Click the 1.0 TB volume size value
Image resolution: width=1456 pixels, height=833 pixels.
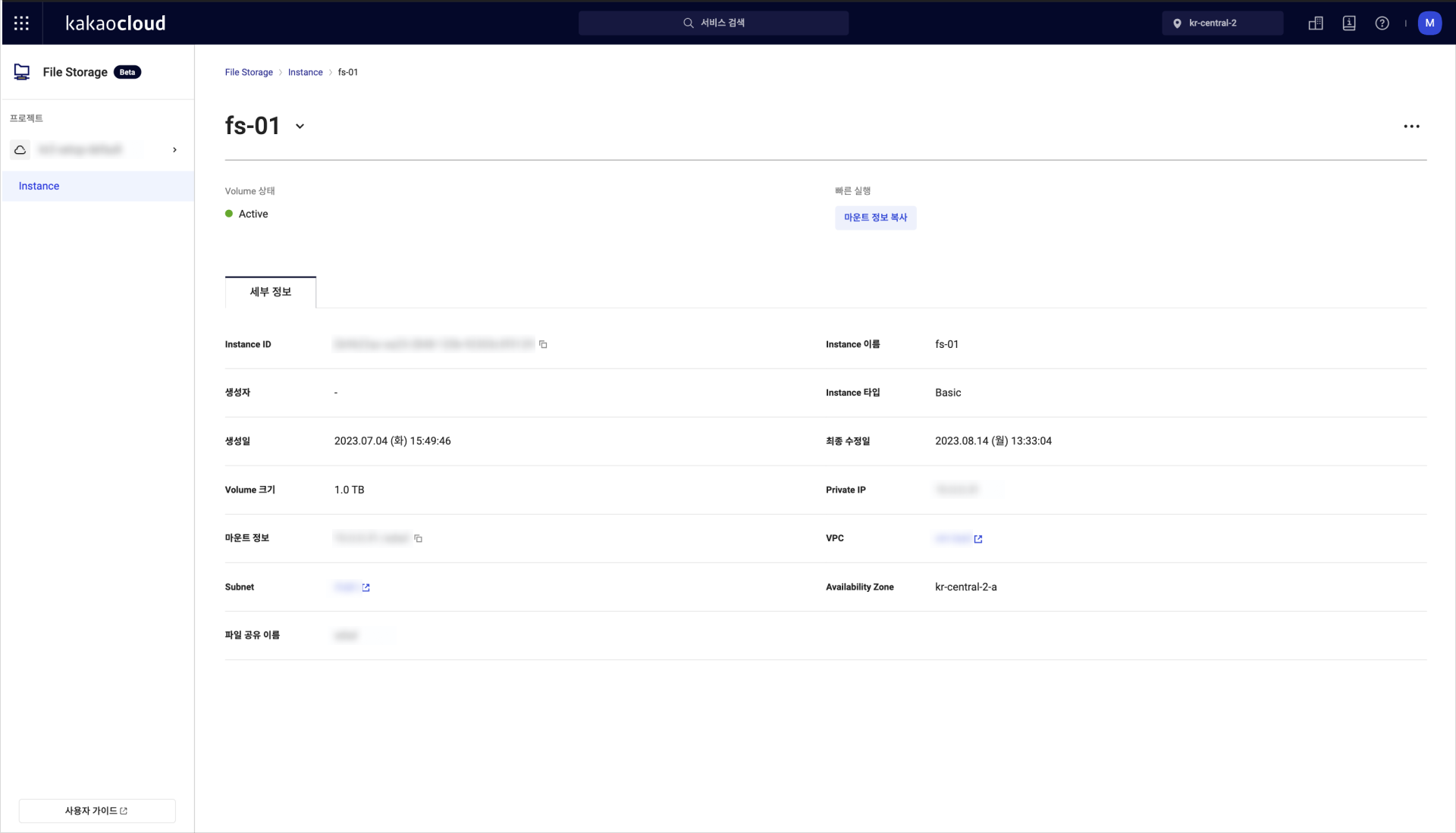coord(350,490)
